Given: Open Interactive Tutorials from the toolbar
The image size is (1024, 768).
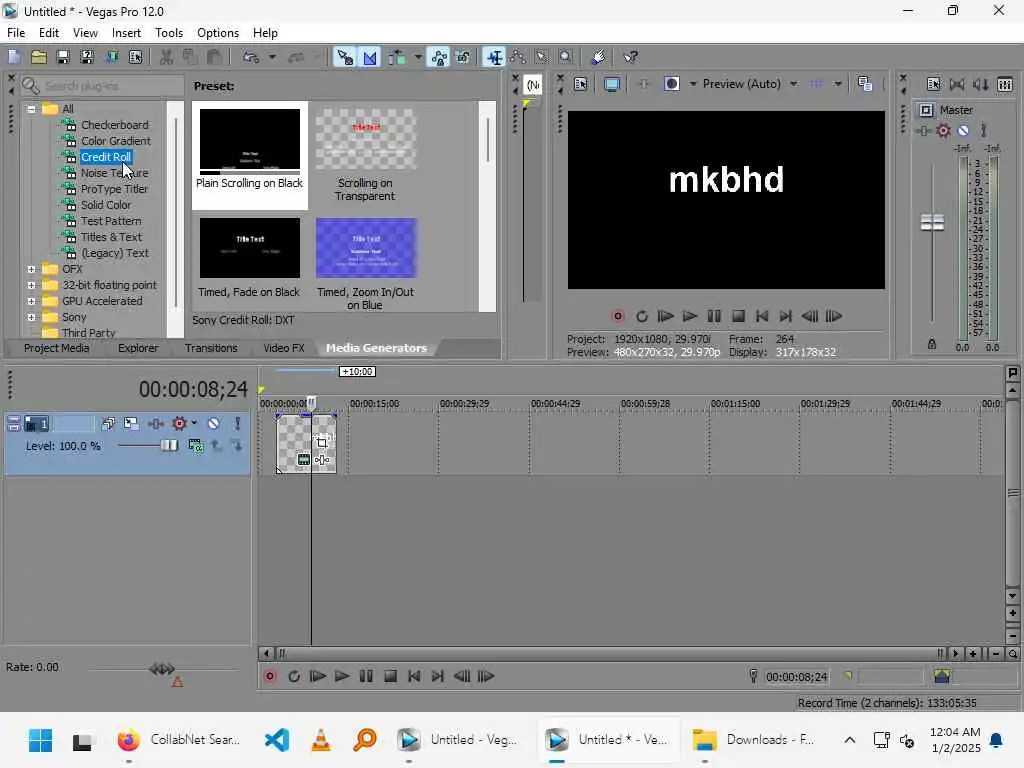Looking at the screenshot, I should tap(598, 57).
